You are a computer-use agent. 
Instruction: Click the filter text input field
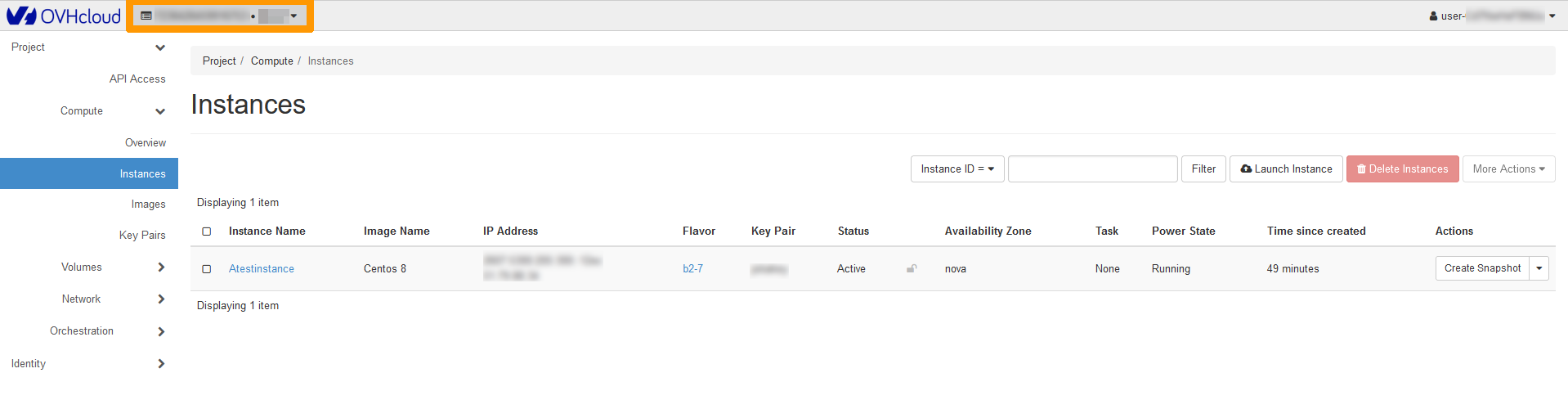point(1093,169)
